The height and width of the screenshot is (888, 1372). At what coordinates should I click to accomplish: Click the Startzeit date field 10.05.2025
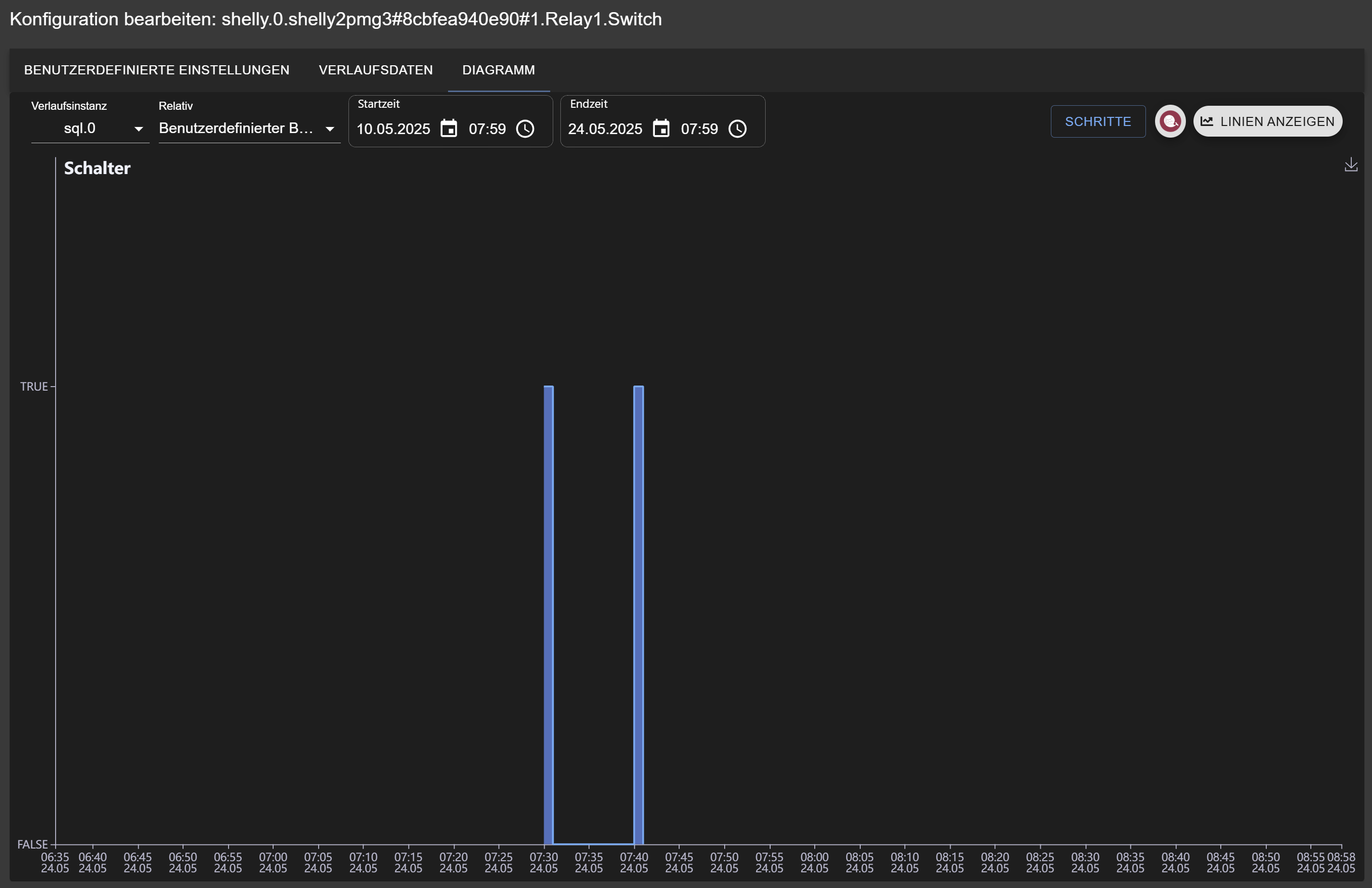393,129
